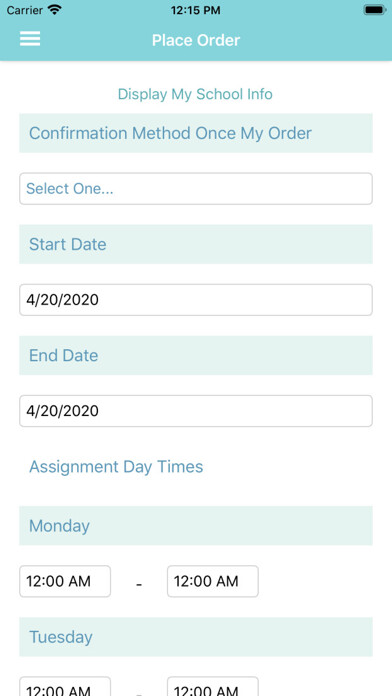This screenshot has width=392, height=696.
Task: Set Tuesday end time
Action: click(x=213, y=686)
